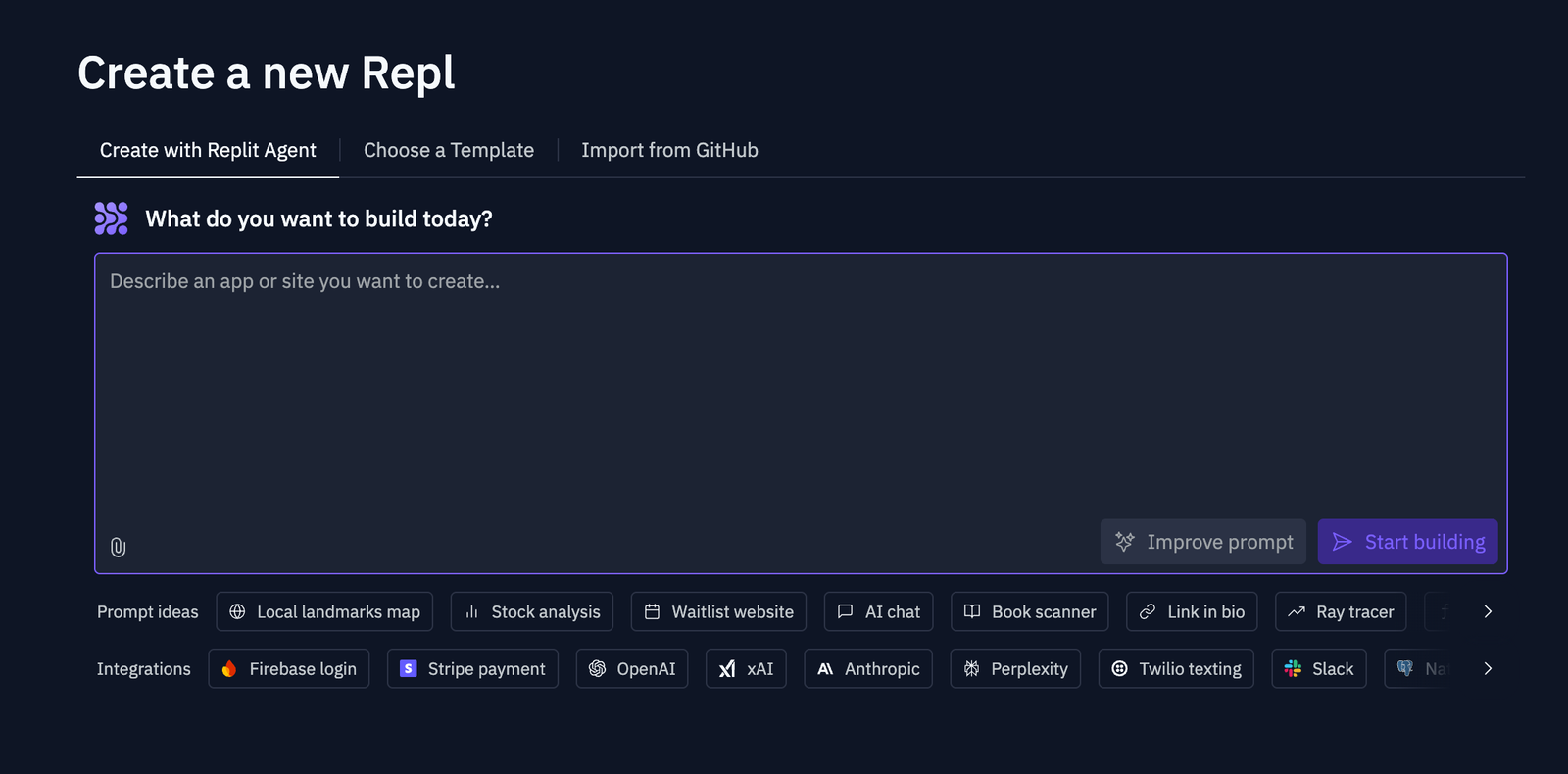Pick the Twilio texting integration
This screenshot has height=774, width=1568.
pyautogui.click(x=1176, y=669)
